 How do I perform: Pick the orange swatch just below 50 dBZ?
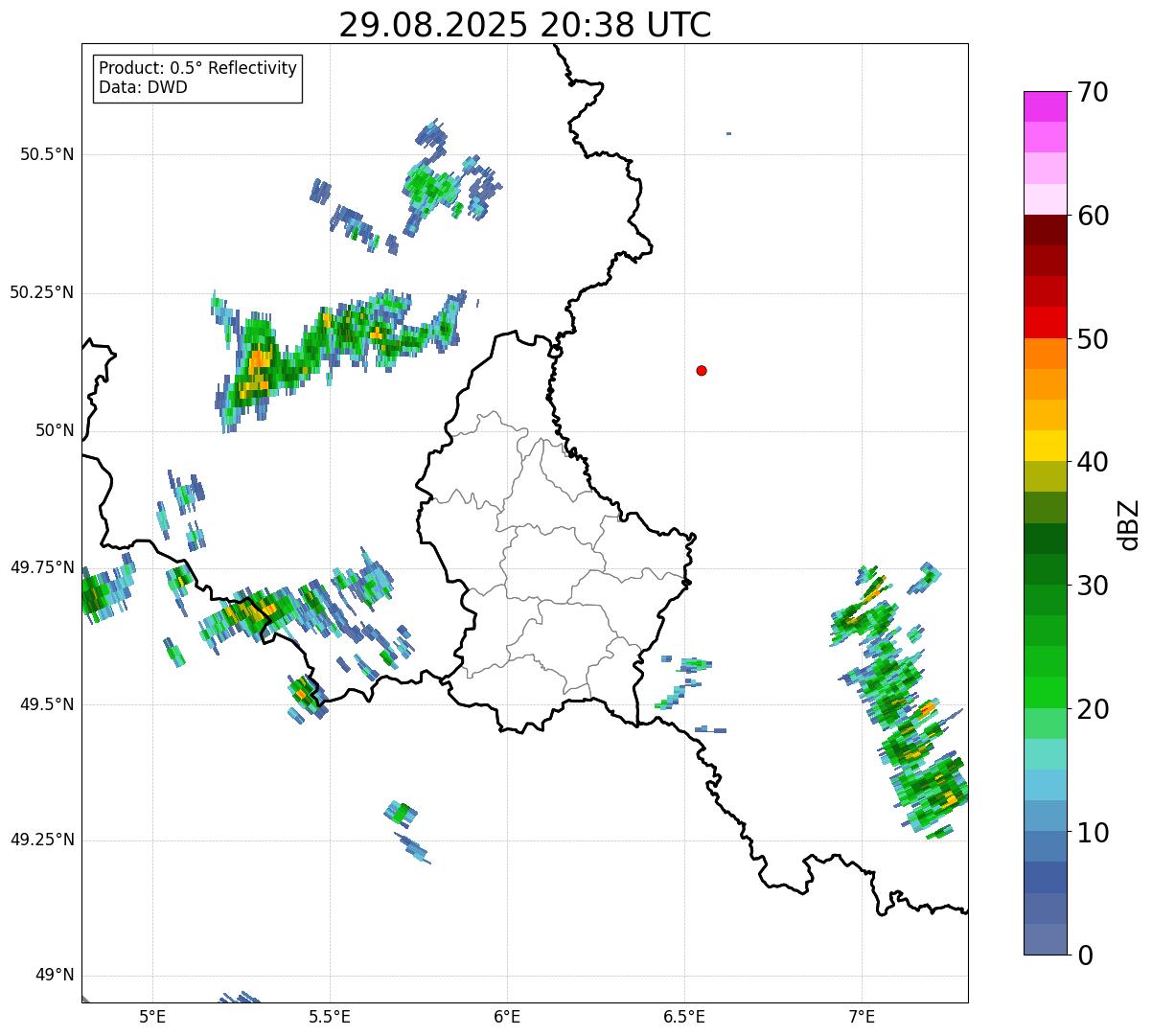point(1045,354)
